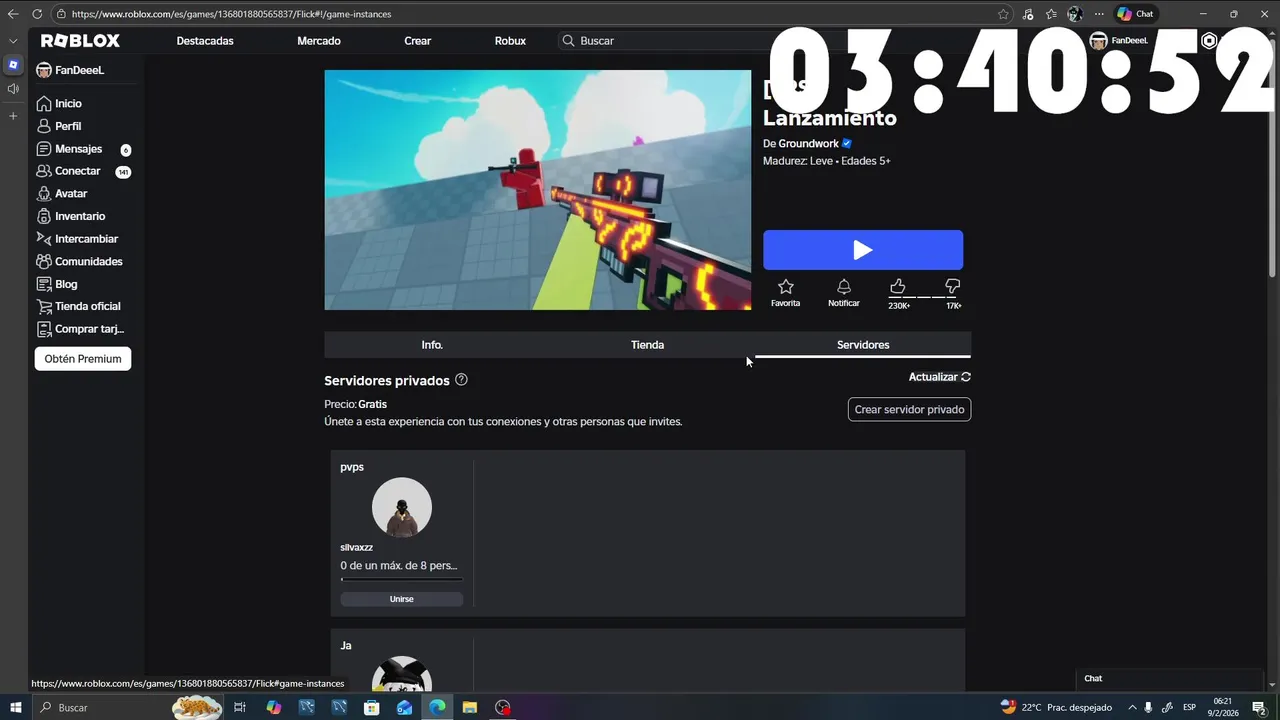Open Task View in the taskbar
1280x720 pixels.
(240, 707)
